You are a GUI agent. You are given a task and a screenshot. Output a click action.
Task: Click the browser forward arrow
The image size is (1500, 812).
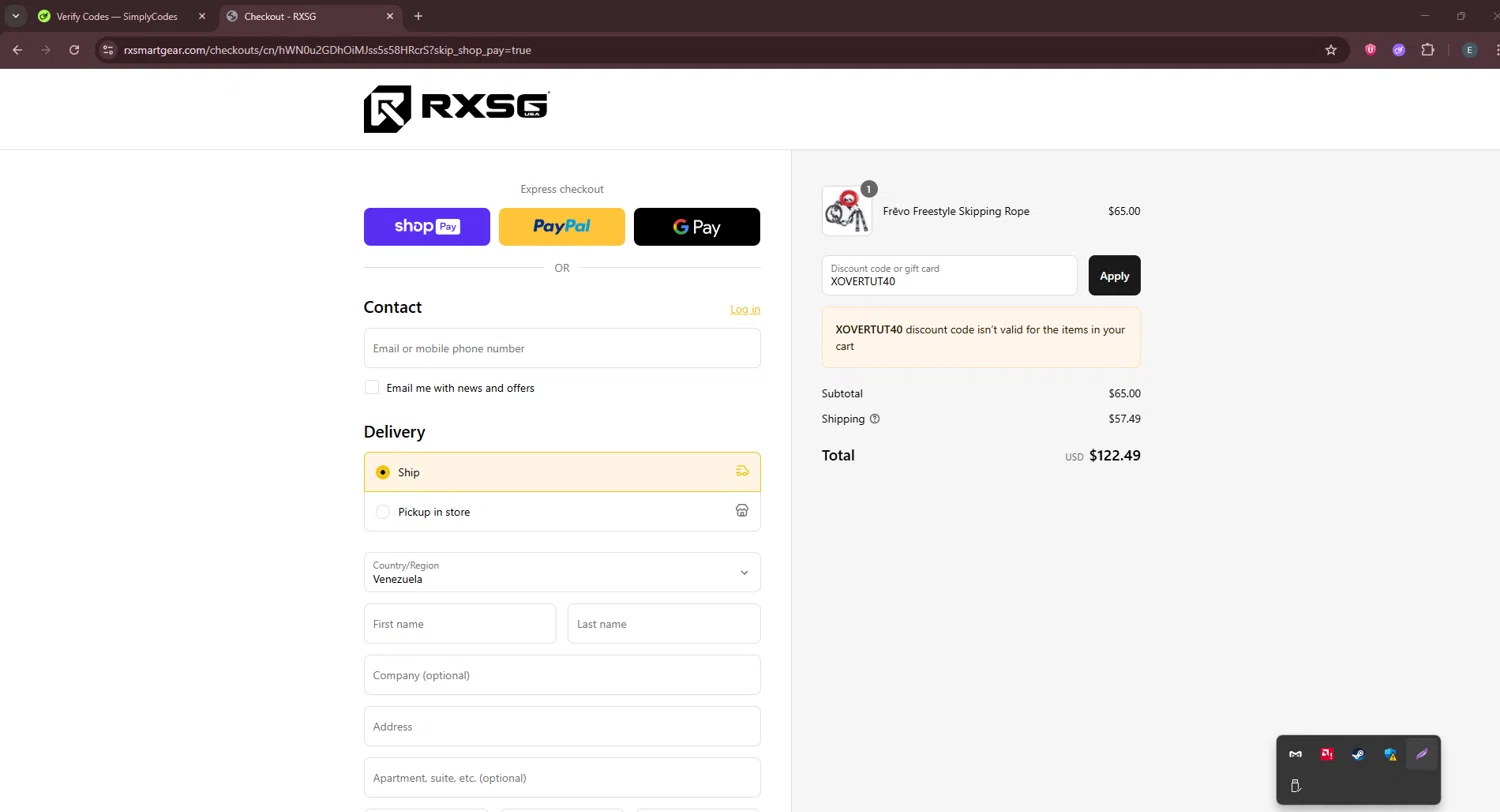point(45,50)
